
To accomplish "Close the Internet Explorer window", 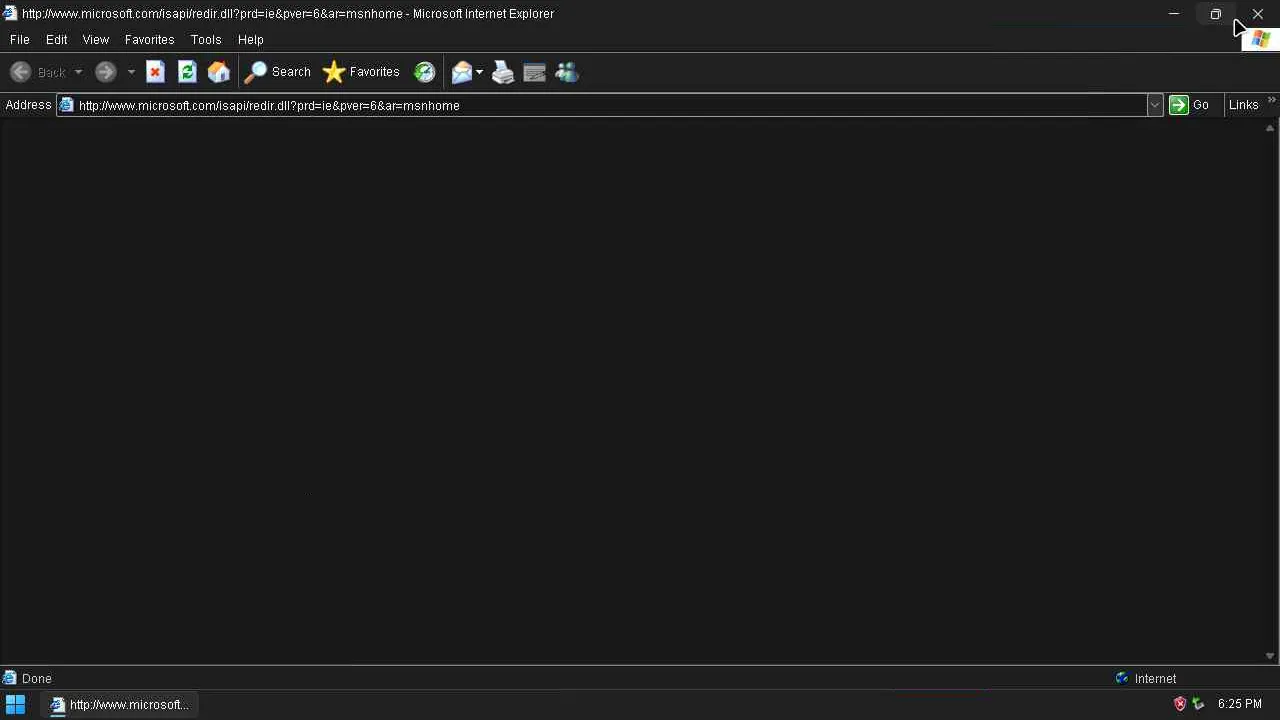I will pos(1258,14).
